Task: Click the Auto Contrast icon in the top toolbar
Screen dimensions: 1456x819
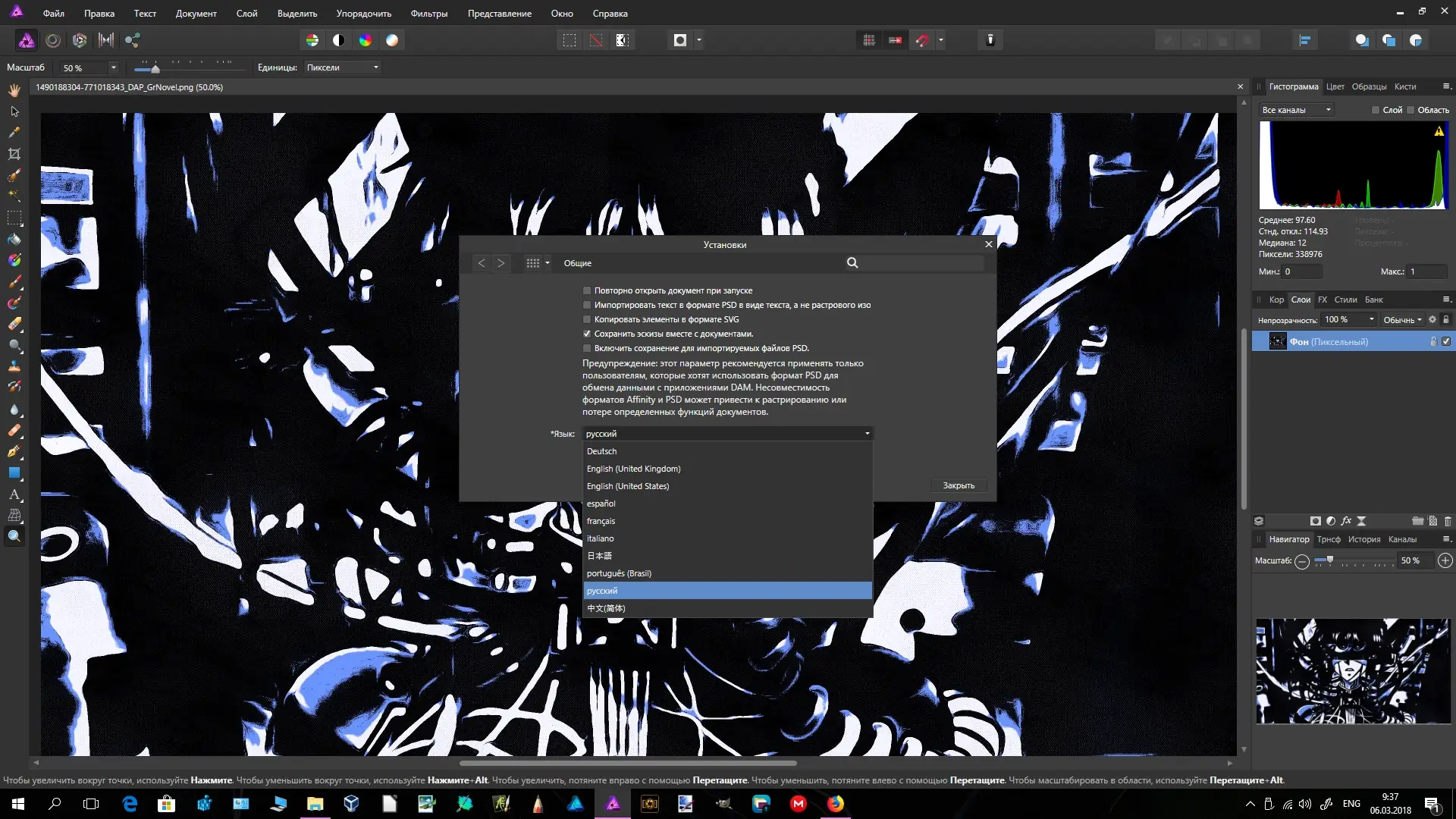Action: point(339,40)
